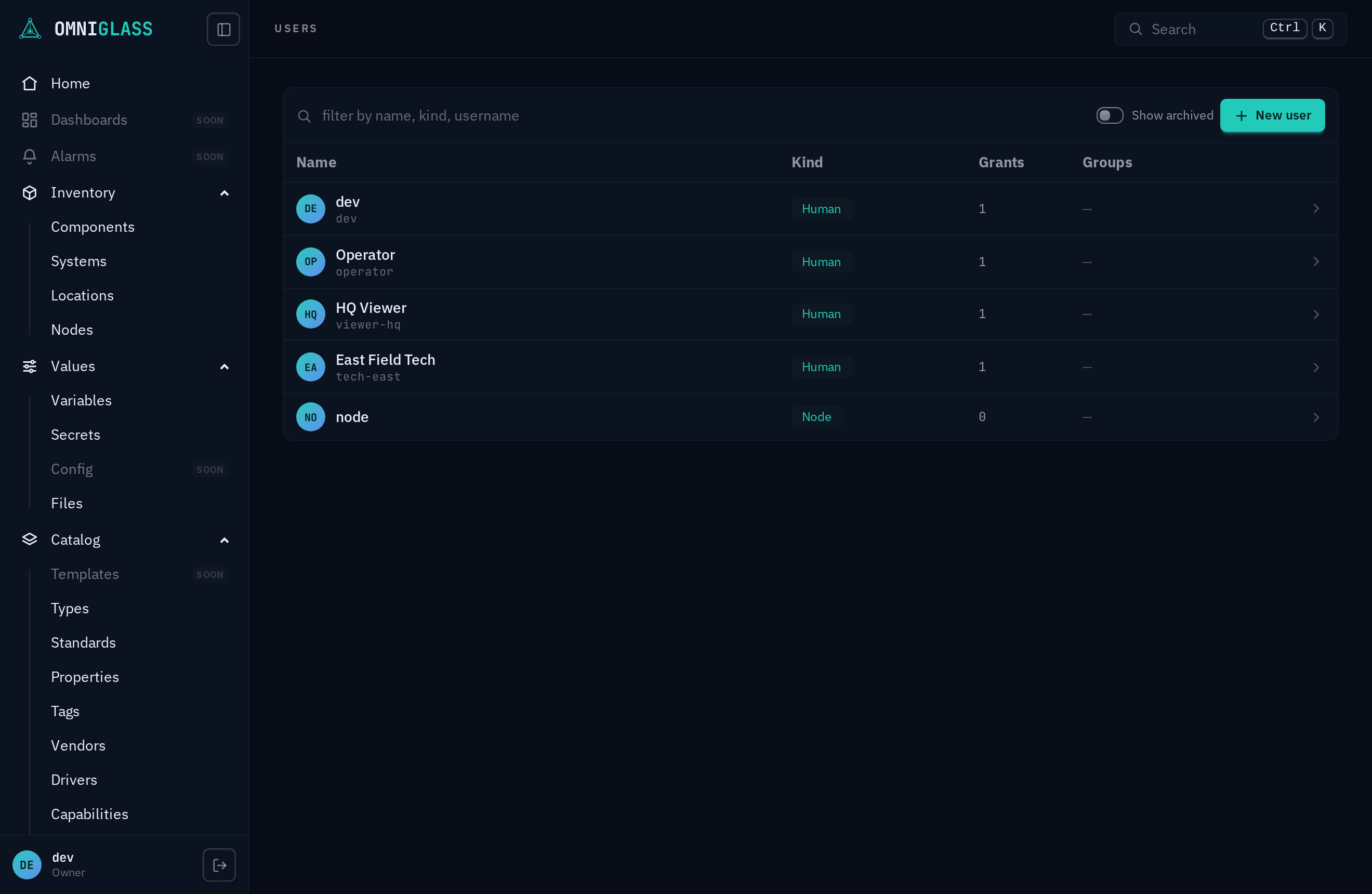Click the K key shortcut badge

[1322, 28]
